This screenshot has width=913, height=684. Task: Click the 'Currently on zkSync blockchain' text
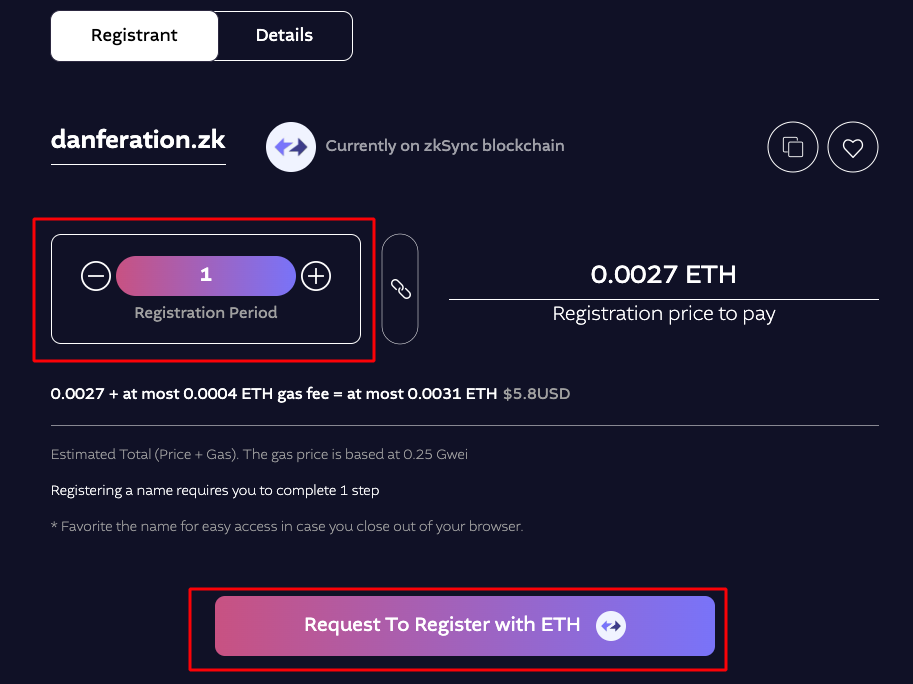(x=445, y=146)
